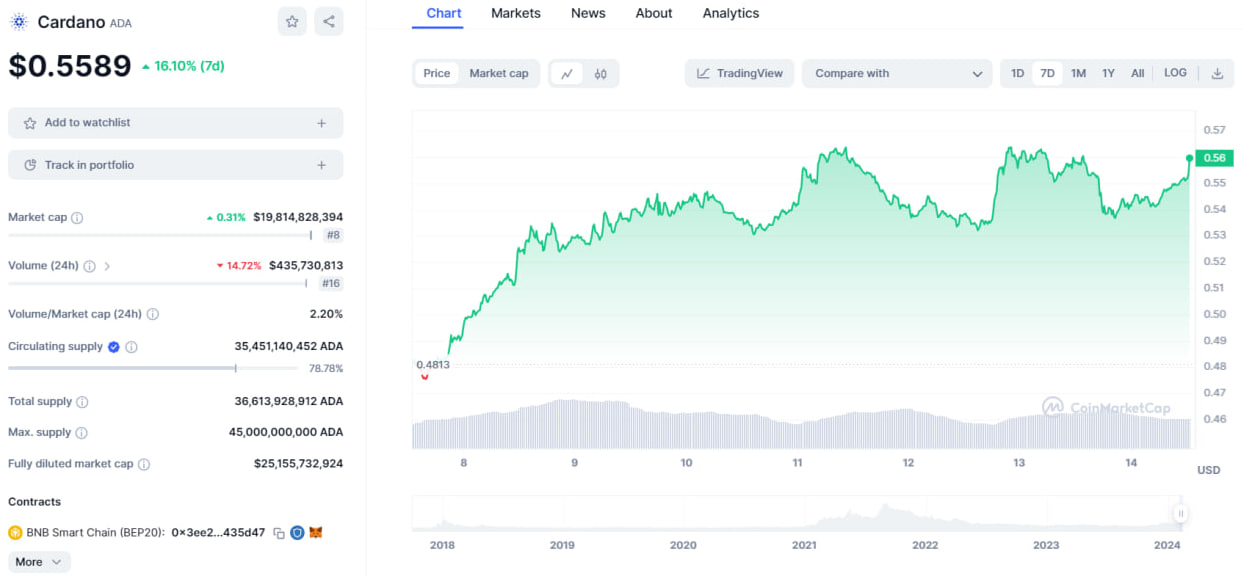Click the BNB Smart Chain logo icon
This screenshot has height=576, width=1243.
[15, 533]
